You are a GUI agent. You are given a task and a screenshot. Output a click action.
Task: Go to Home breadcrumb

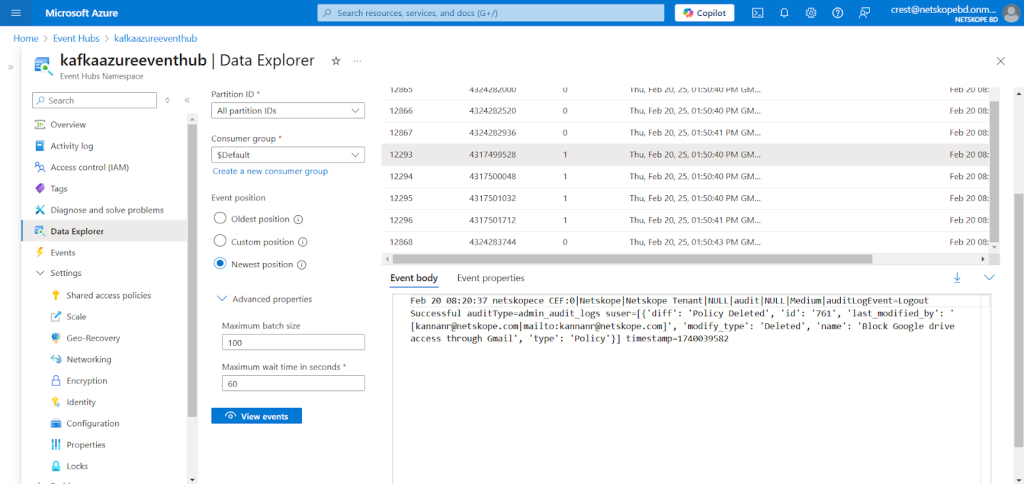pos(26,39)
